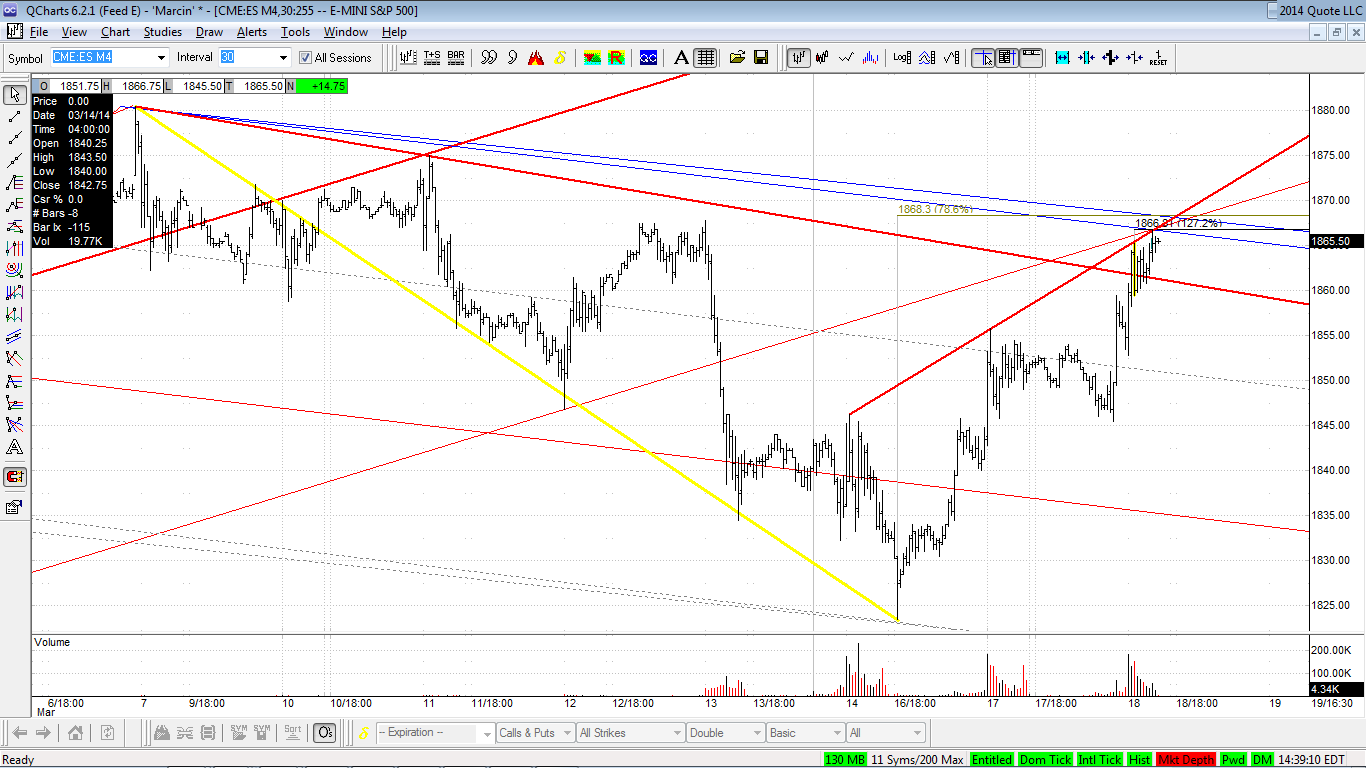This screenshot has width=1366, height=768.
Task: Click the yellow delta options icon
Action: click(561, 57)
